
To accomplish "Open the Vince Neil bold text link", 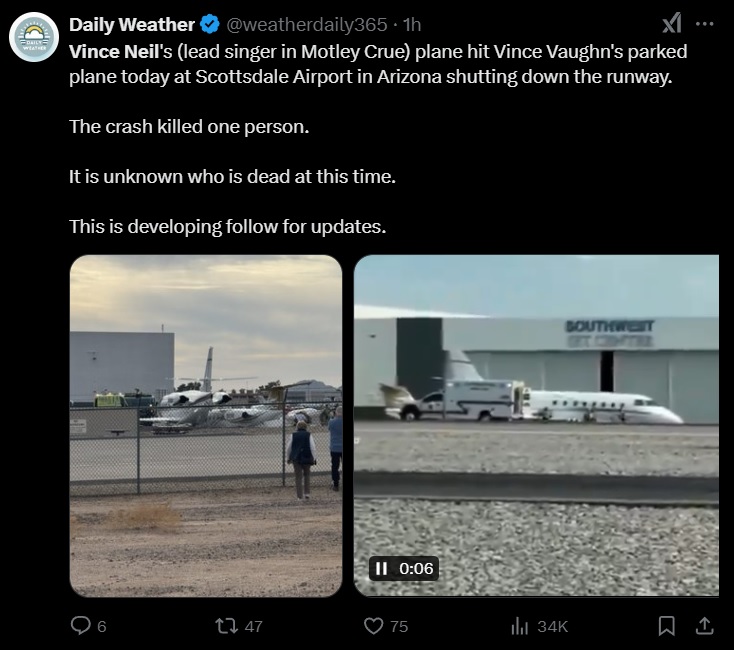I will click(114, 51).
